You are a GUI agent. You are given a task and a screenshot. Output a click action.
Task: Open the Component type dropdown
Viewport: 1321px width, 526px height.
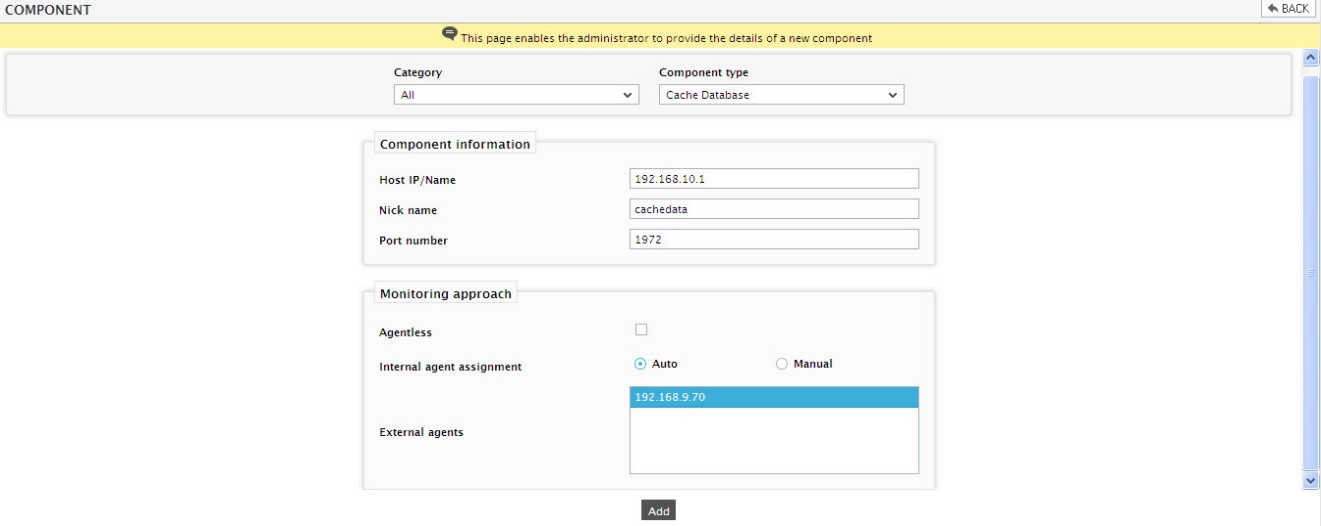782,95
